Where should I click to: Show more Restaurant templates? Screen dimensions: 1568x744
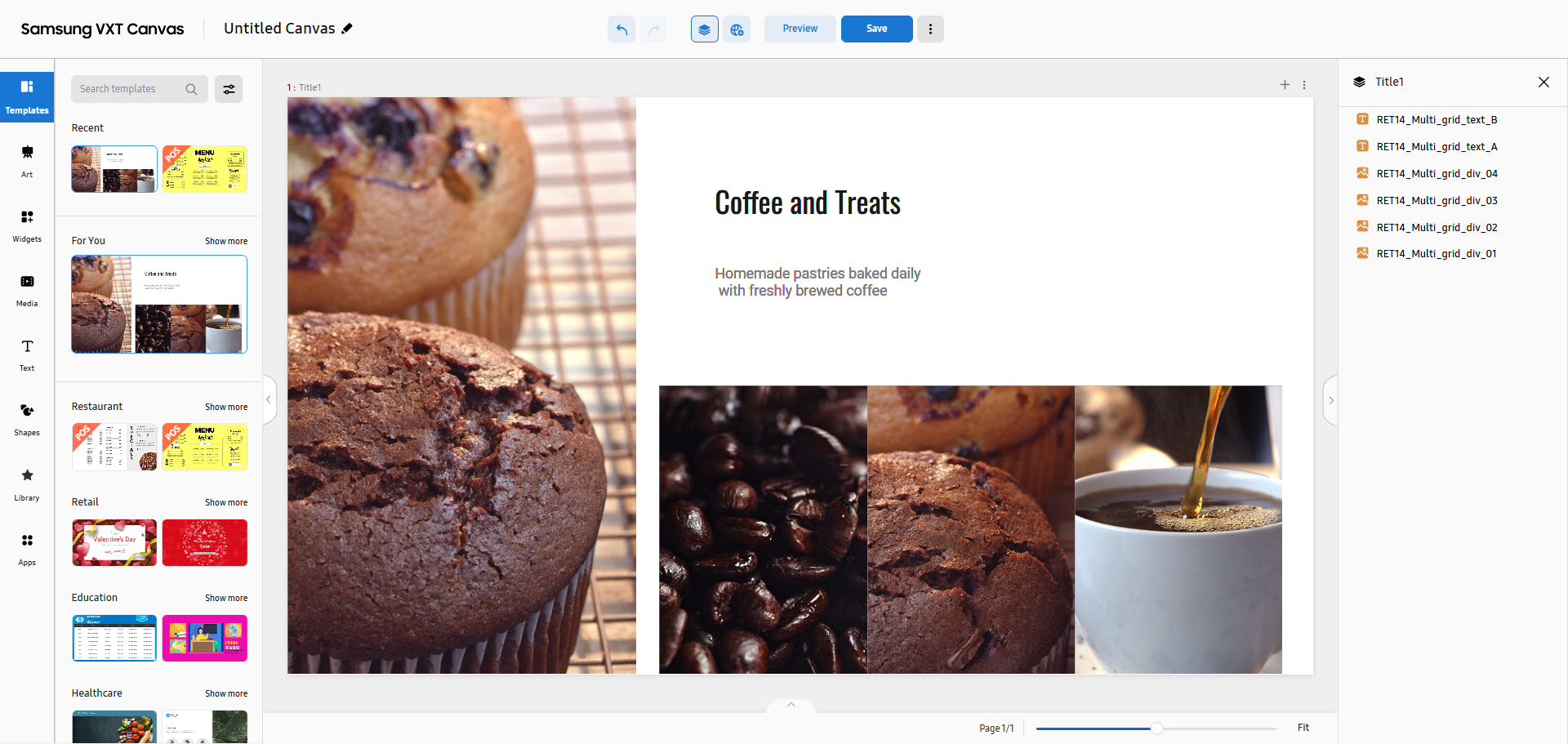click(226, 408)
